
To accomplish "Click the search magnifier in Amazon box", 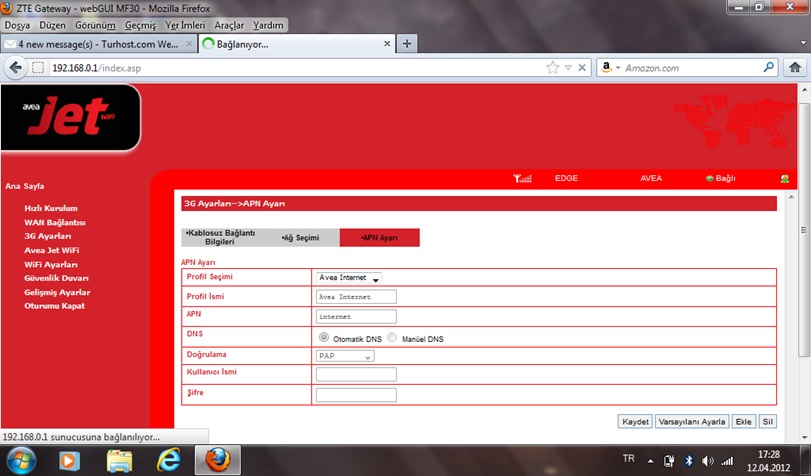I will [x=769, y=67].
